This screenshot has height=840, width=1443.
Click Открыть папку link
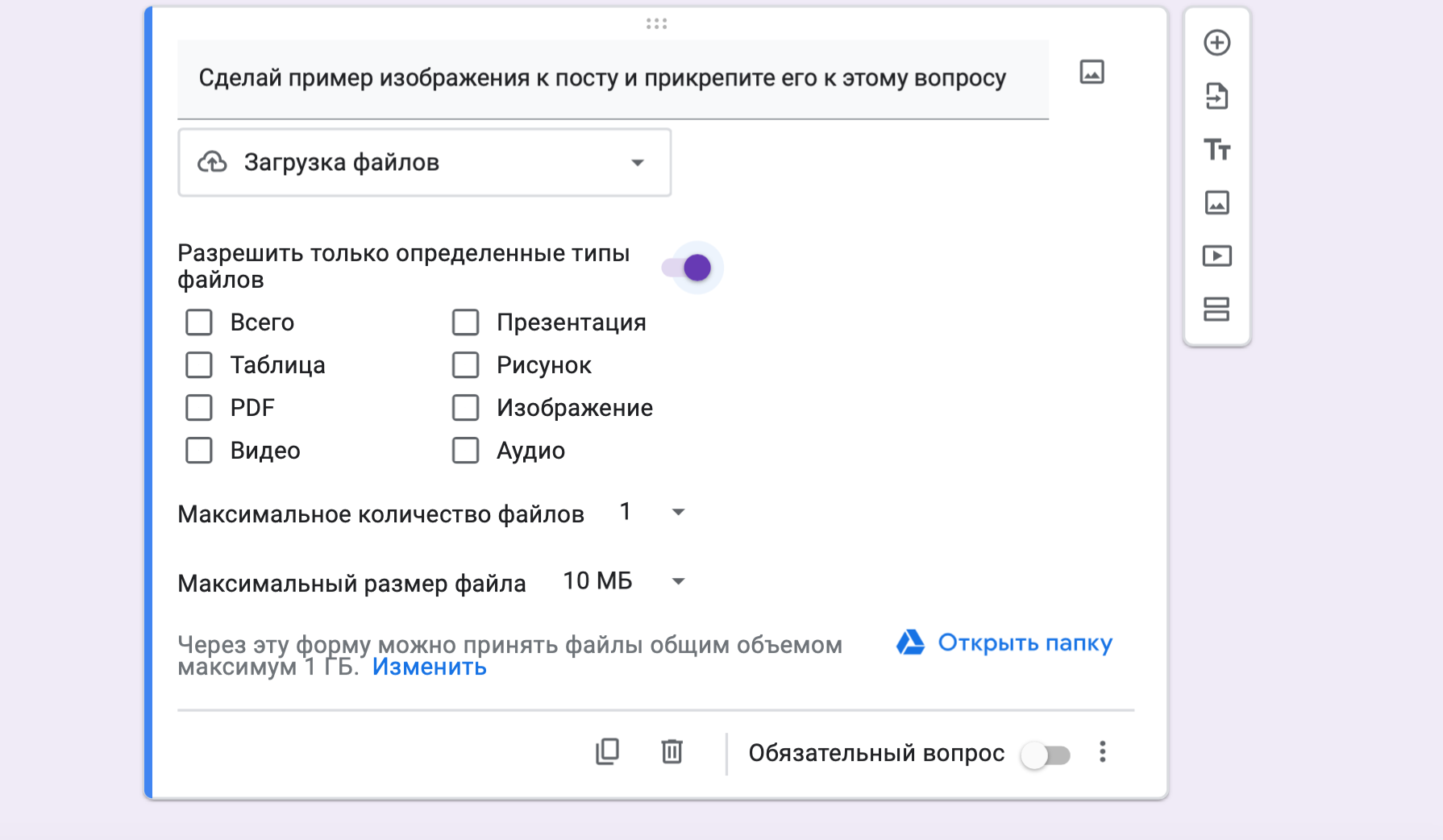click(x=1025, y=642)
